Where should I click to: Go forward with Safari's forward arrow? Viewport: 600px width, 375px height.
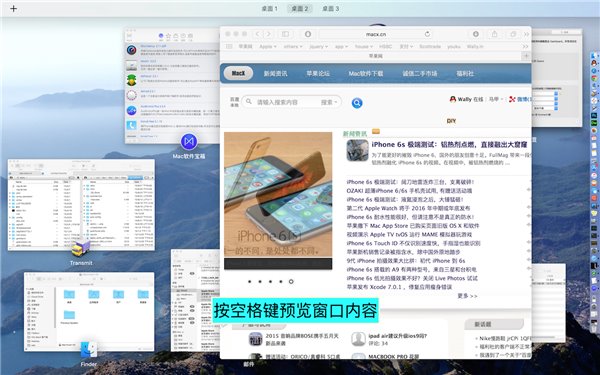click(269, 34)
